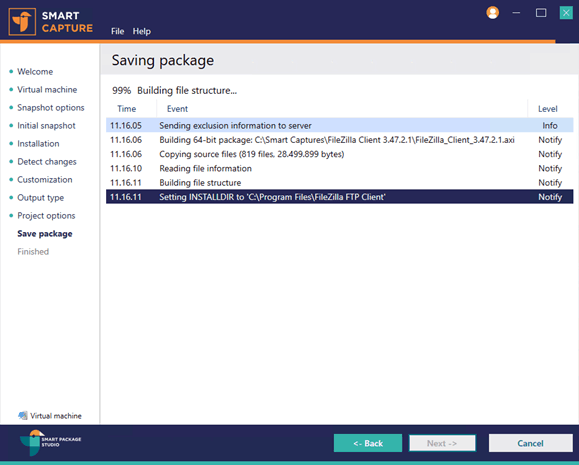Go to the Snapshot options step
The width and height of the screenshot is (579, 465).
coord(51,108)
